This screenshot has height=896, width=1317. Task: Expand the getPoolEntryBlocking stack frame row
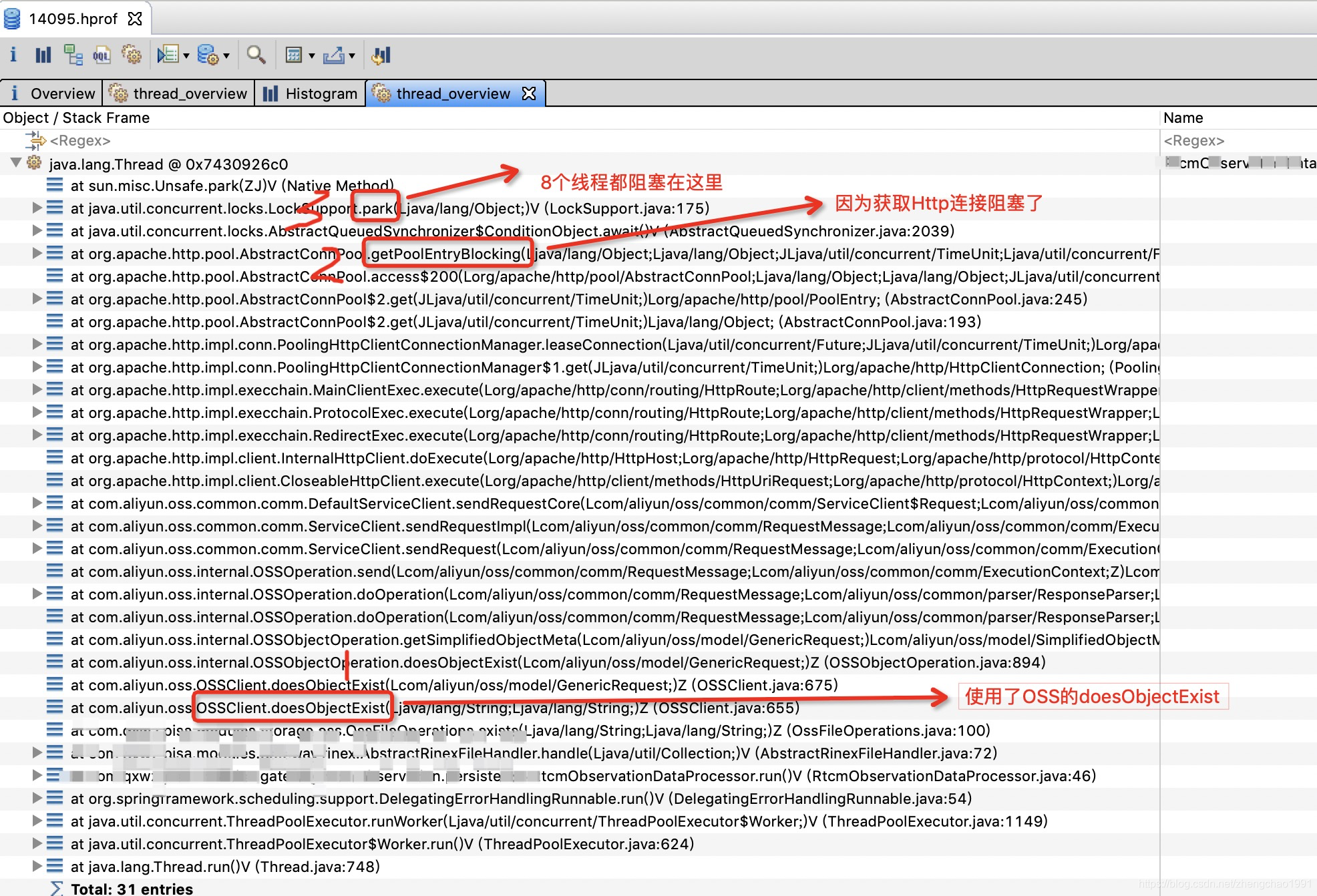coord(37,254)
